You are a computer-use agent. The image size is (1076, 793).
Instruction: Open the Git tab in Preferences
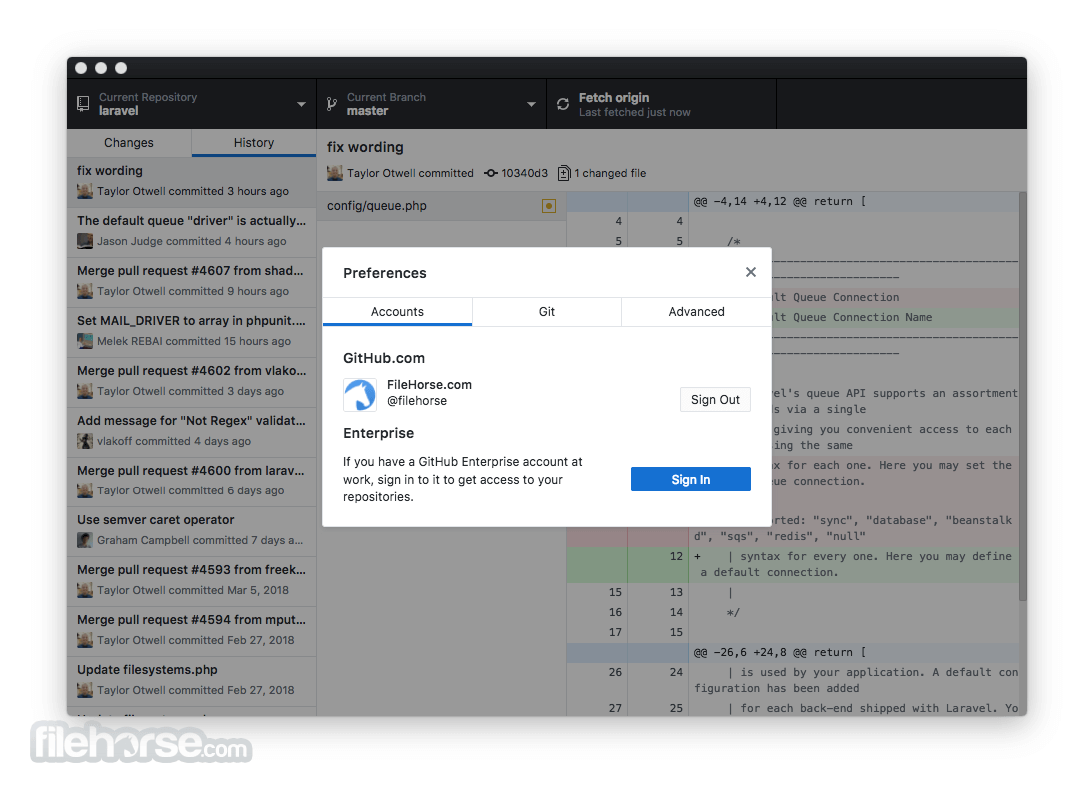point(547,311)
